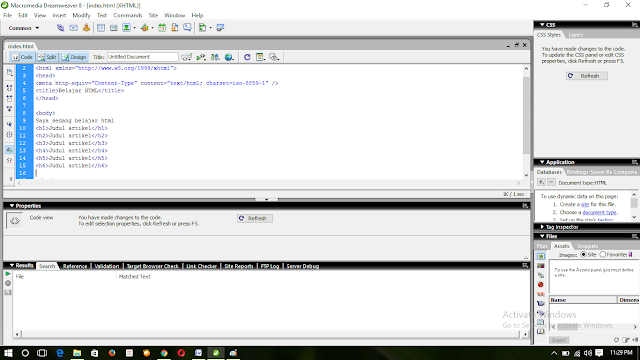Click 'document type' link
Screen dimensions: 640x360
coord(599,213)
